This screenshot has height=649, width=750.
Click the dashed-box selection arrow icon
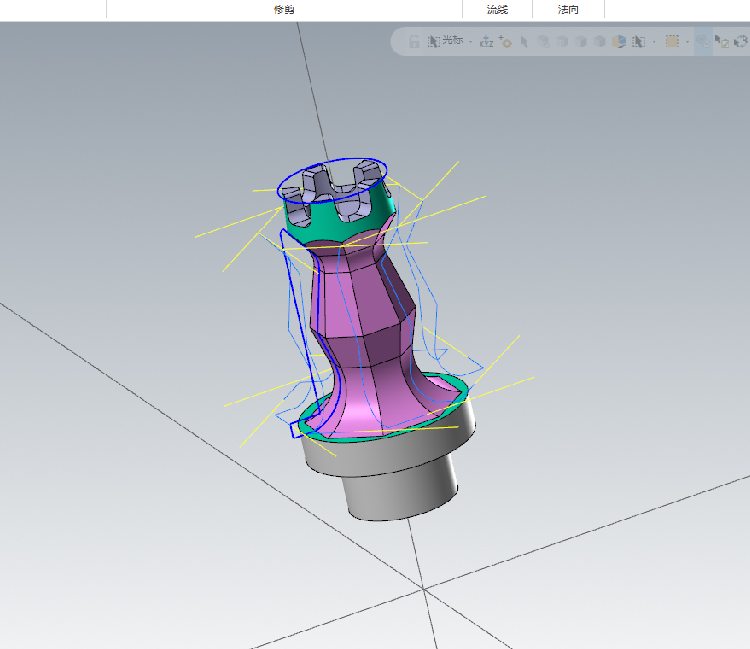tap(639, 42)
